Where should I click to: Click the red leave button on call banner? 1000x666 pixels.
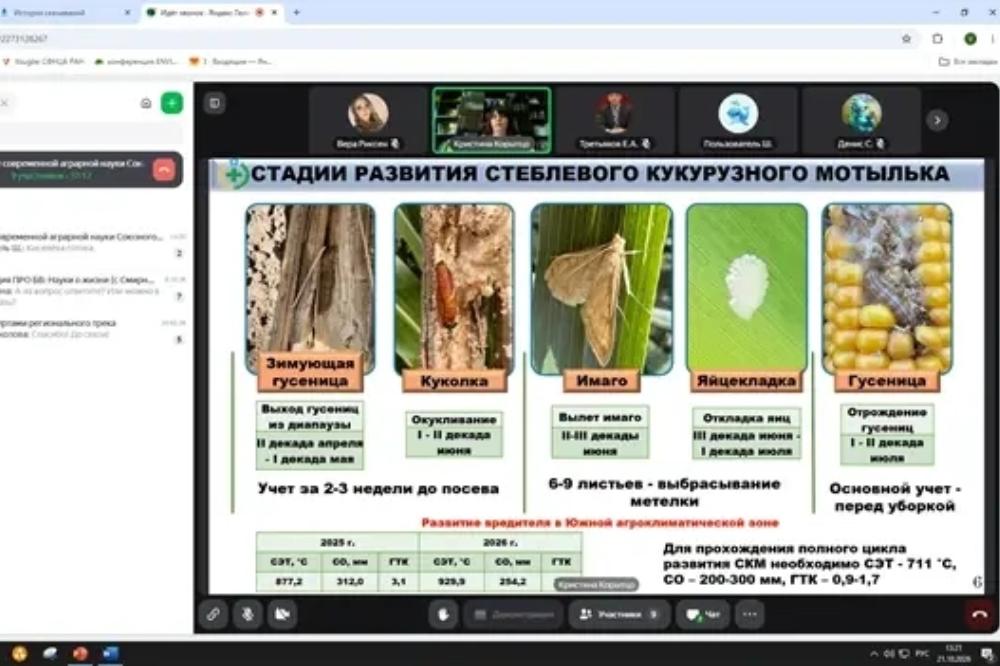click(x=164, y=170)
